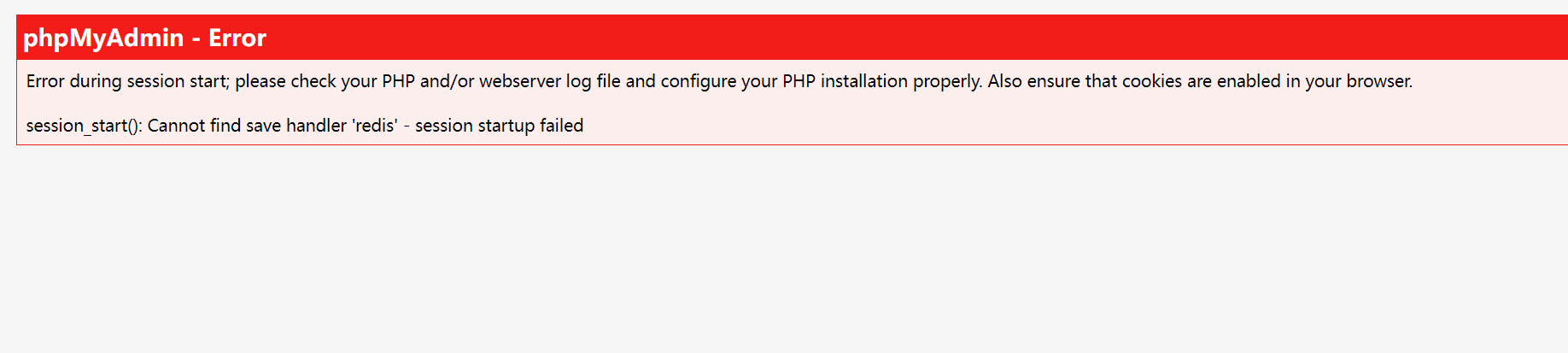Click the pink space right of 'startup failed'
Viewport: 1568px width, 353px height.
click(x=1076, y=126)
